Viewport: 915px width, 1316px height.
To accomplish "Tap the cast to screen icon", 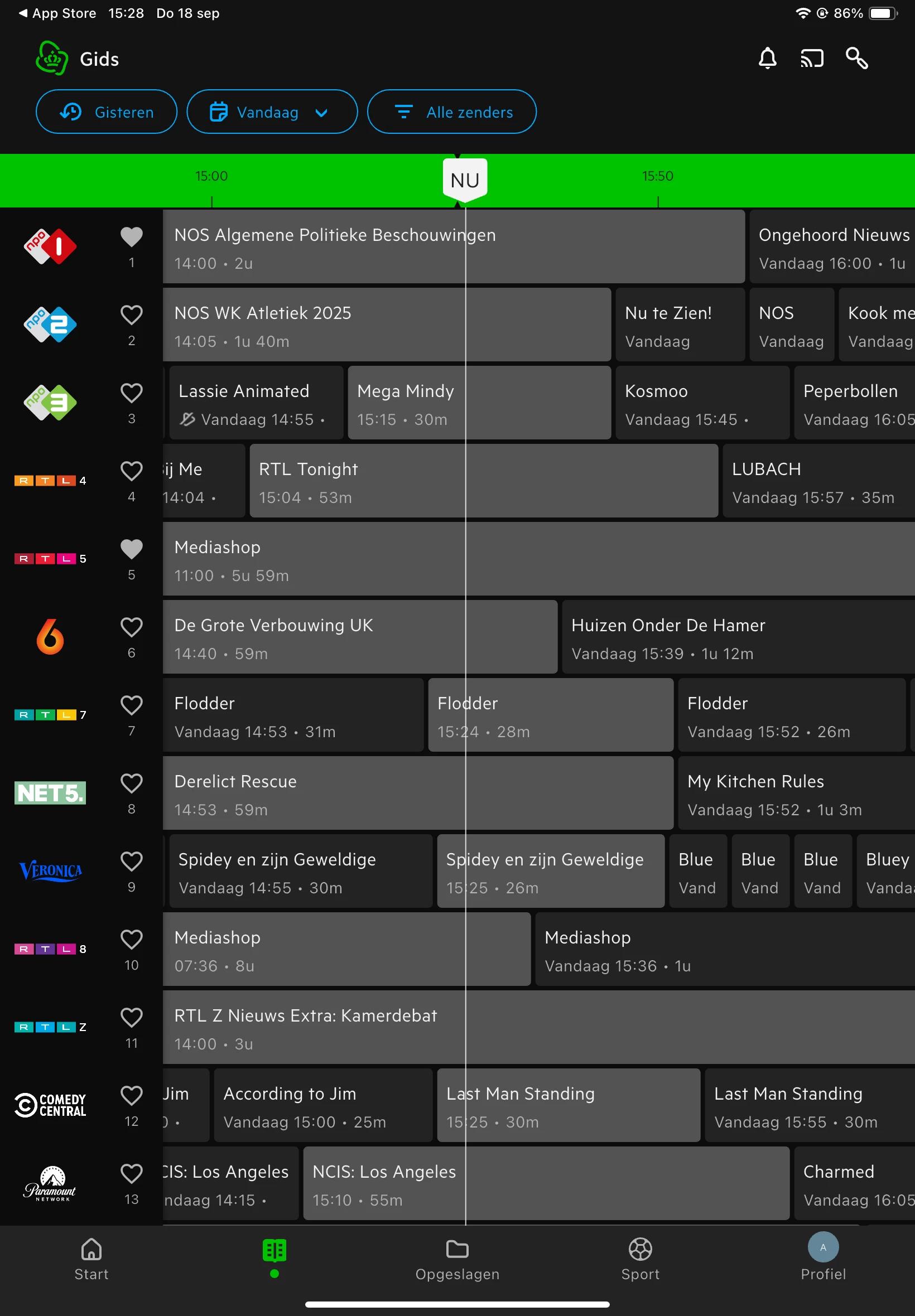I will [x=812, y=59].
